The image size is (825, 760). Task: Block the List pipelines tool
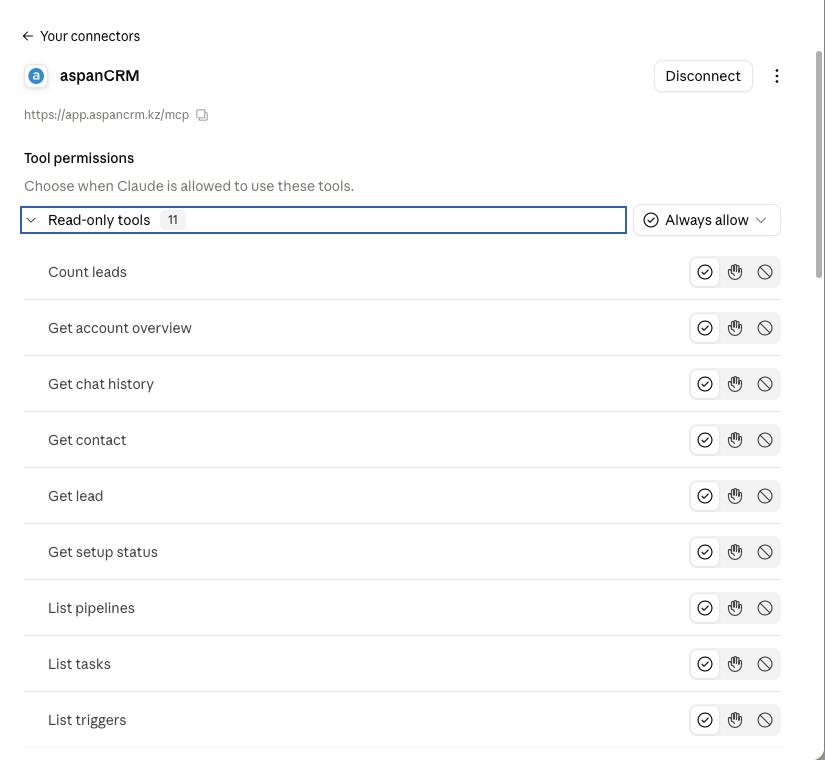tap(765, 608)
